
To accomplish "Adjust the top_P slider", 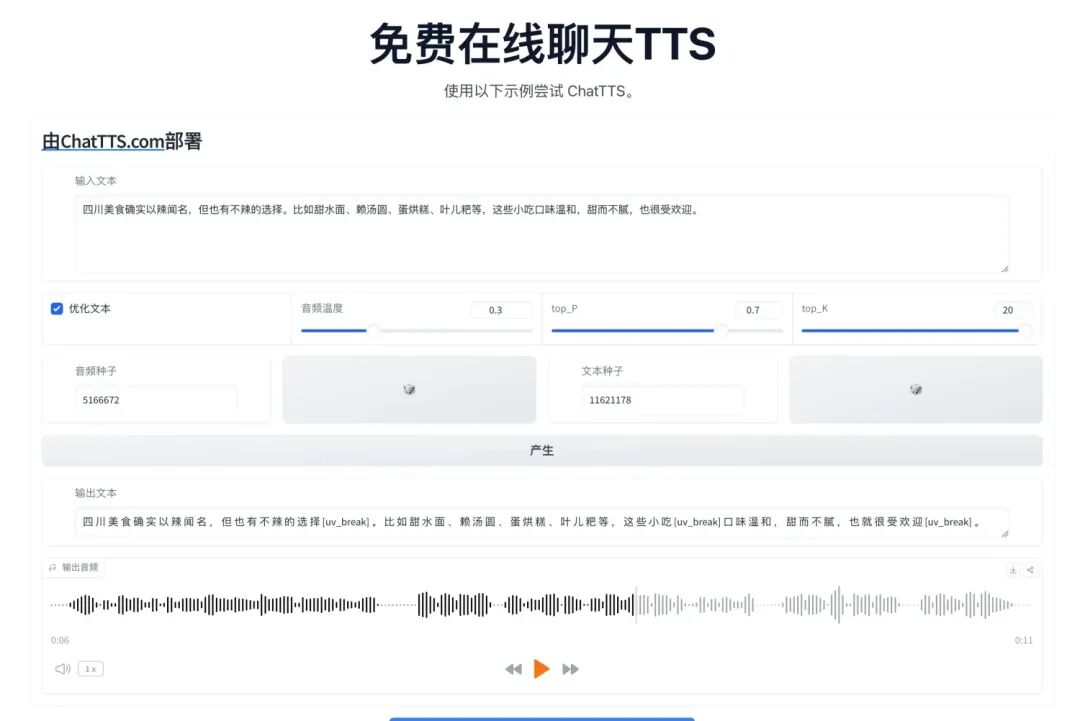I will pos(667,331).
